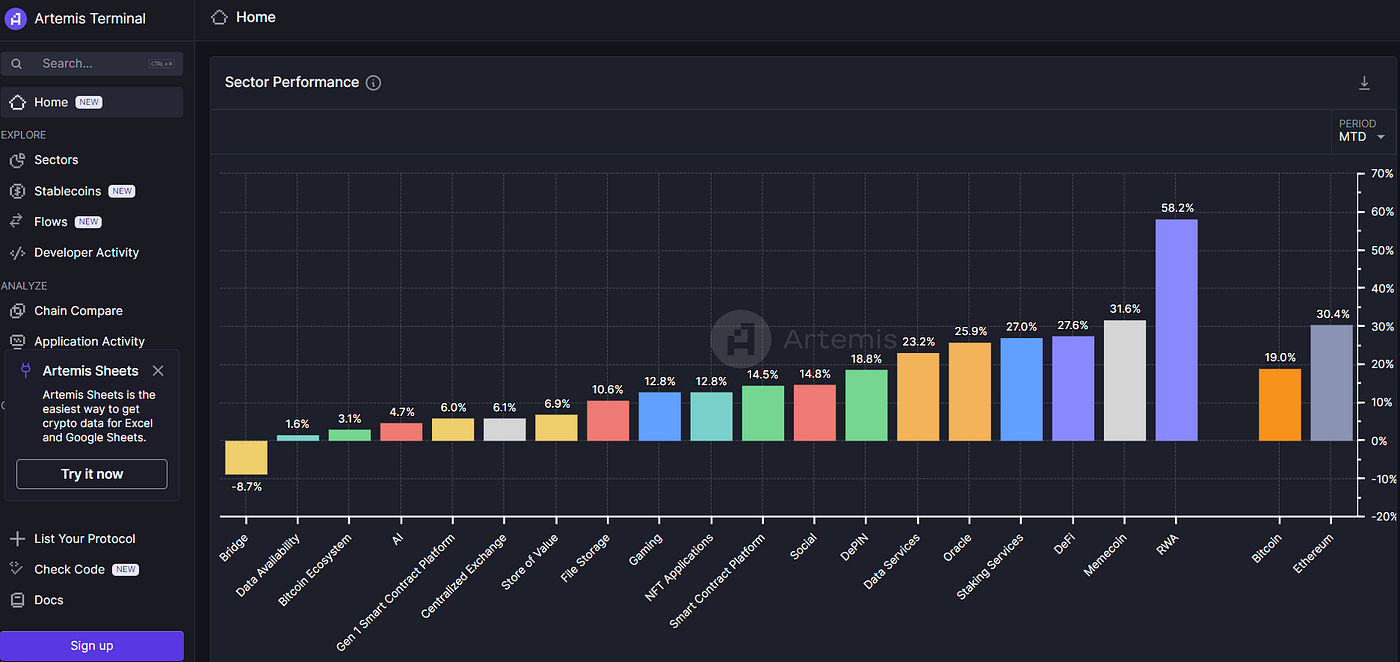Click the Data Availability bar at 1.6%
The height and width of the screenshot is (662, 1400).
click(298, 438)
